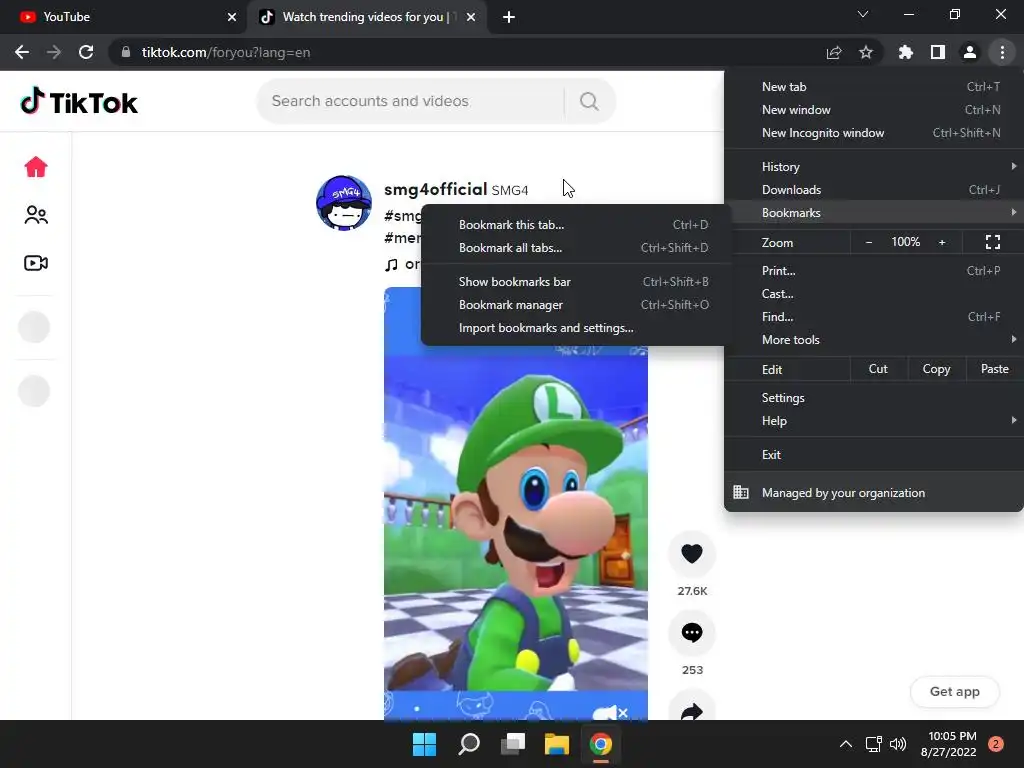Open a new tab with the plus button

pyautogui.click(x=509, y=17)
